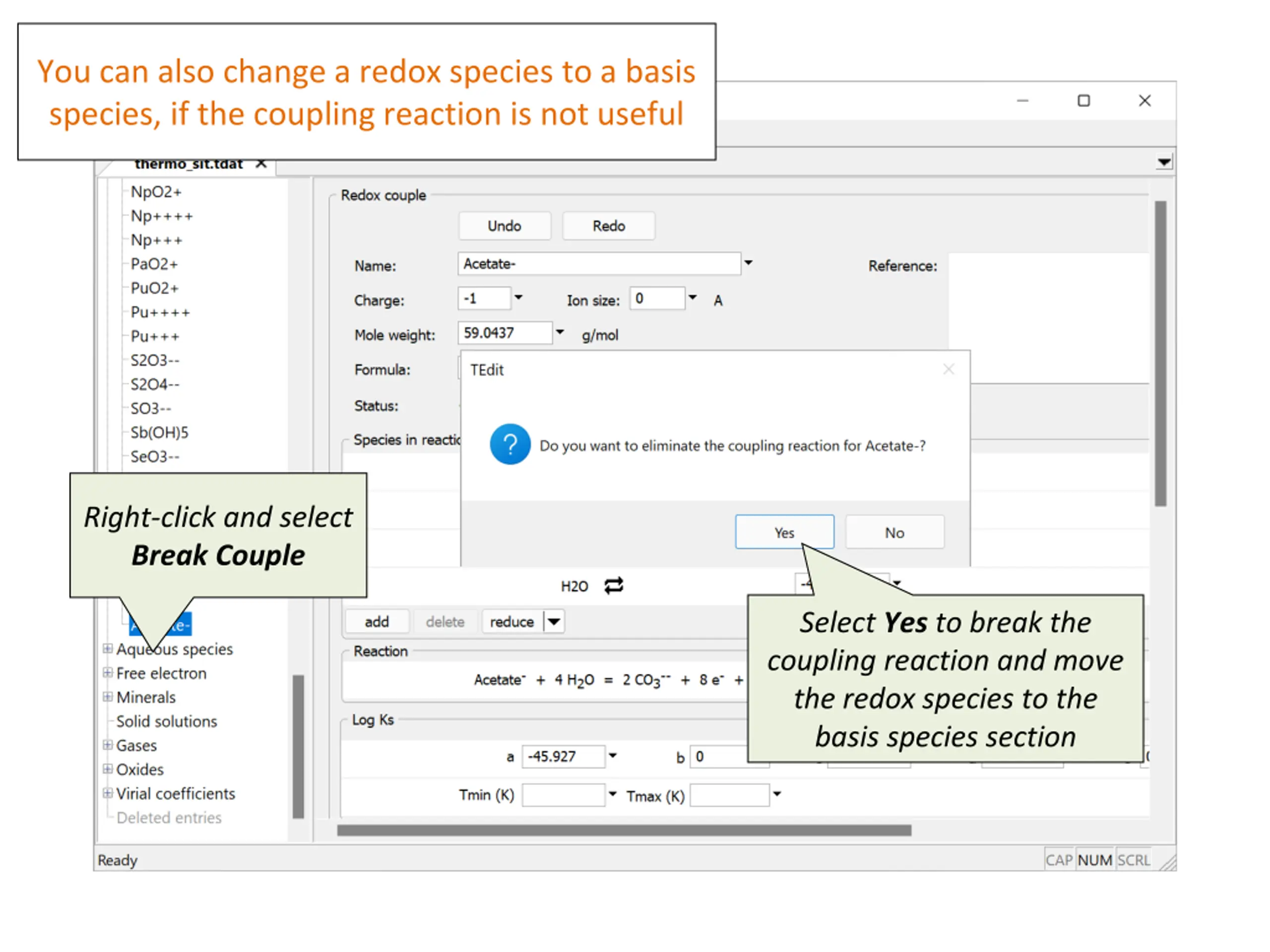Screen dimensions: 1270x952
Task: Select Np+++ in the species tree
Action: coord(157,240)
